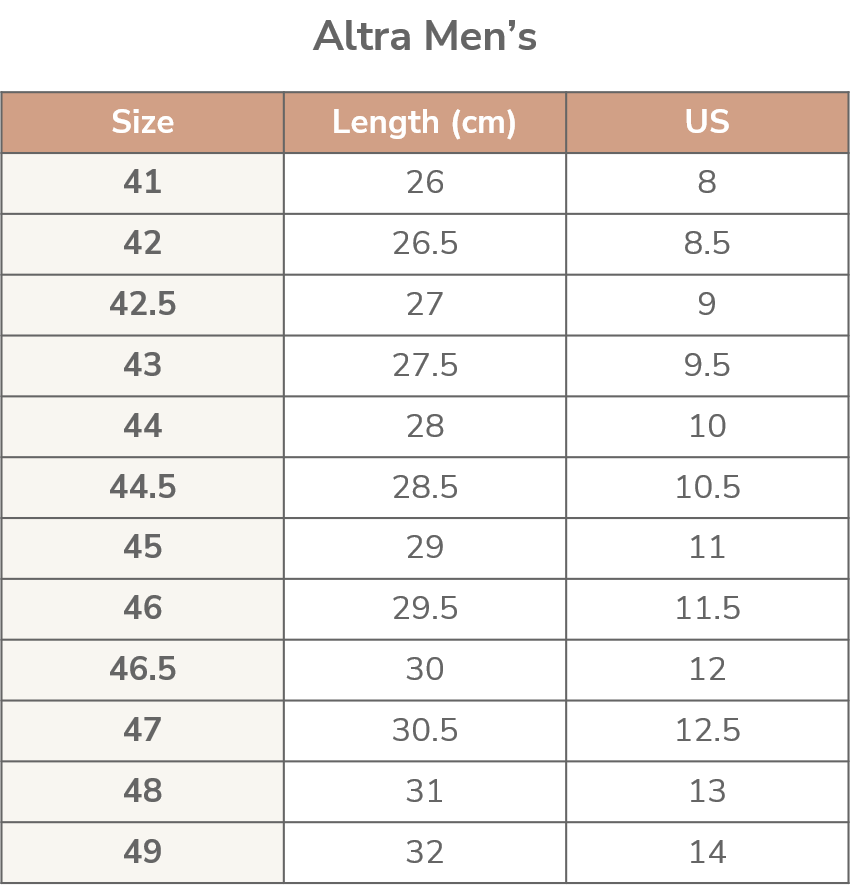Viewport: 851px width, 893px height.
Task: Select the 28.5 length cell
Action: [x=424, y=487]
